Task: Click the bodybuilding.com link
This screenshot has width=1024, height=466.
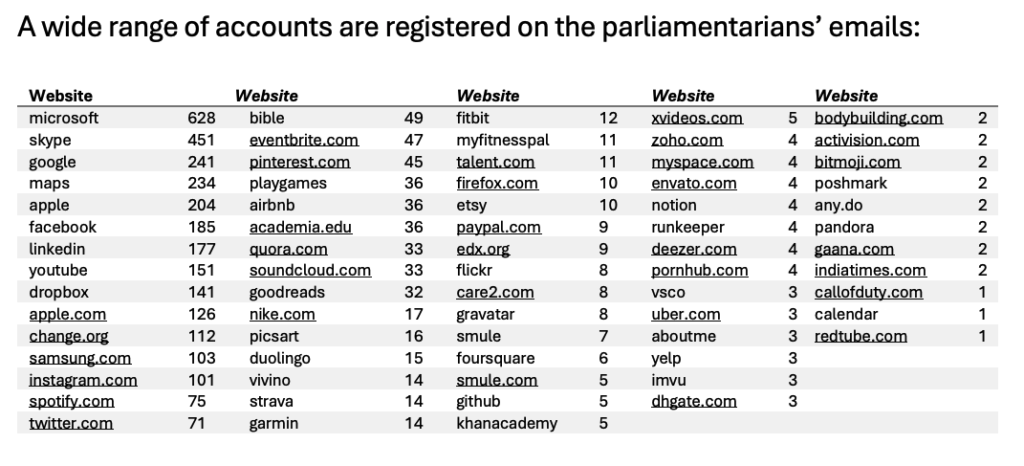Action: pyautogui.click(x=878, y=118)
